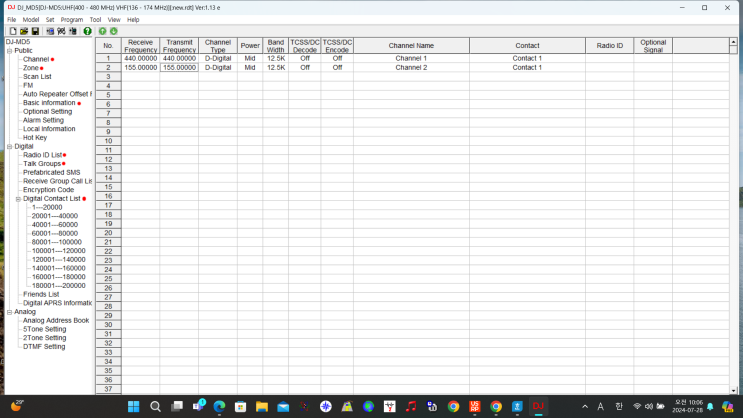Click Transmit Frequency cell 155.00000
The height and width of the screenshot is (418, 743).
(179, 68)
